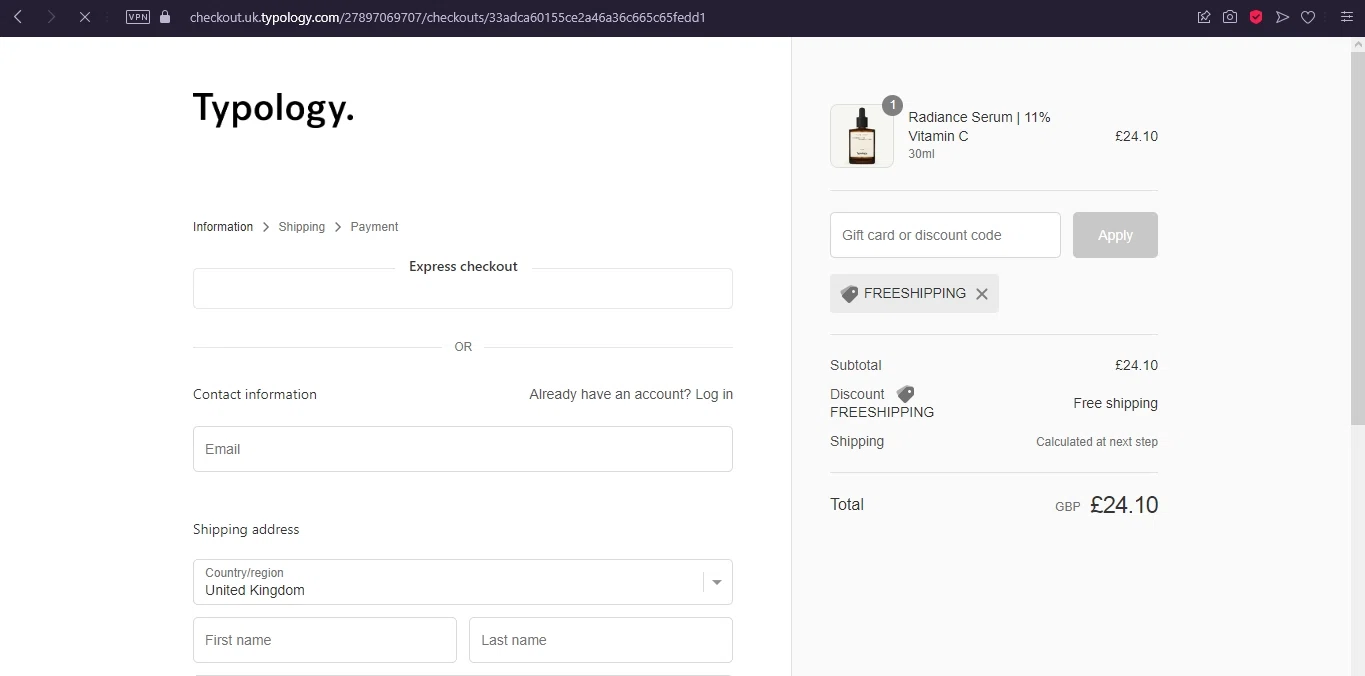Stop page loading with X button
Viewport: 1365px width, 676px height.
[85, 17]
